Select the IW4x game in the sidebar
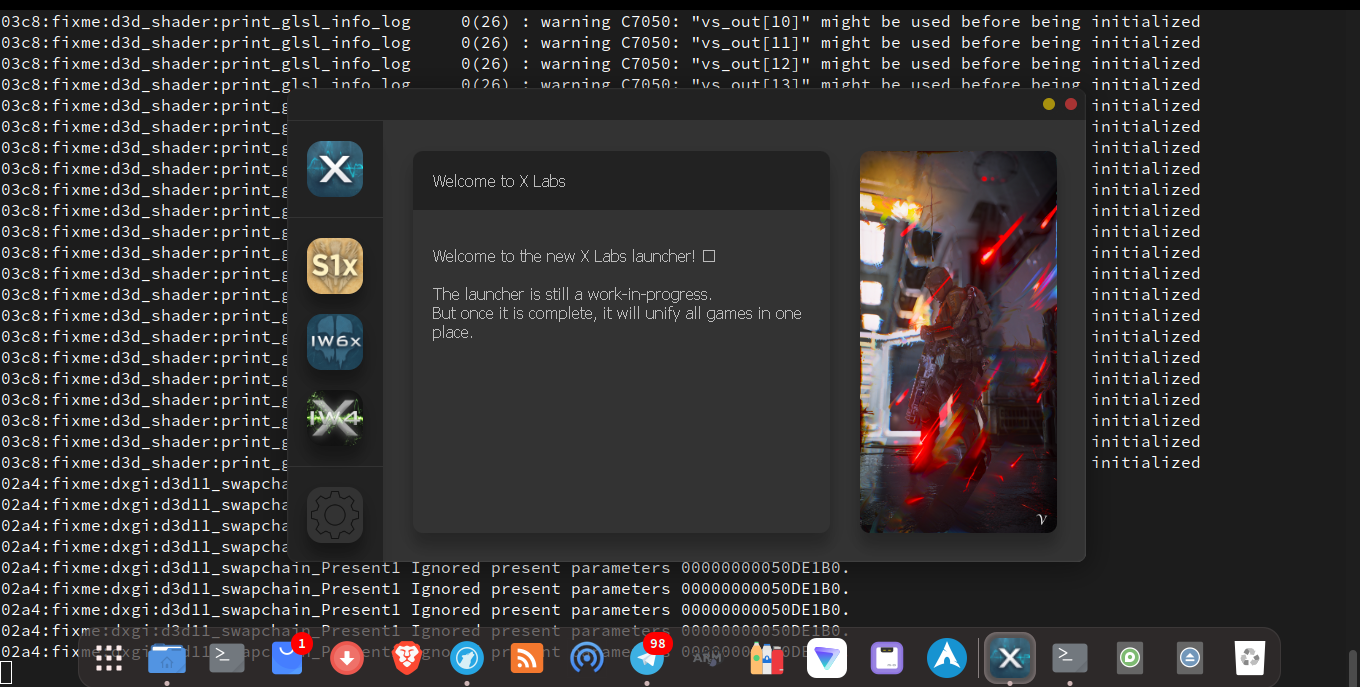Image resolution: width=1360 pixels, height=687 pixels. [x=335, y=417]
